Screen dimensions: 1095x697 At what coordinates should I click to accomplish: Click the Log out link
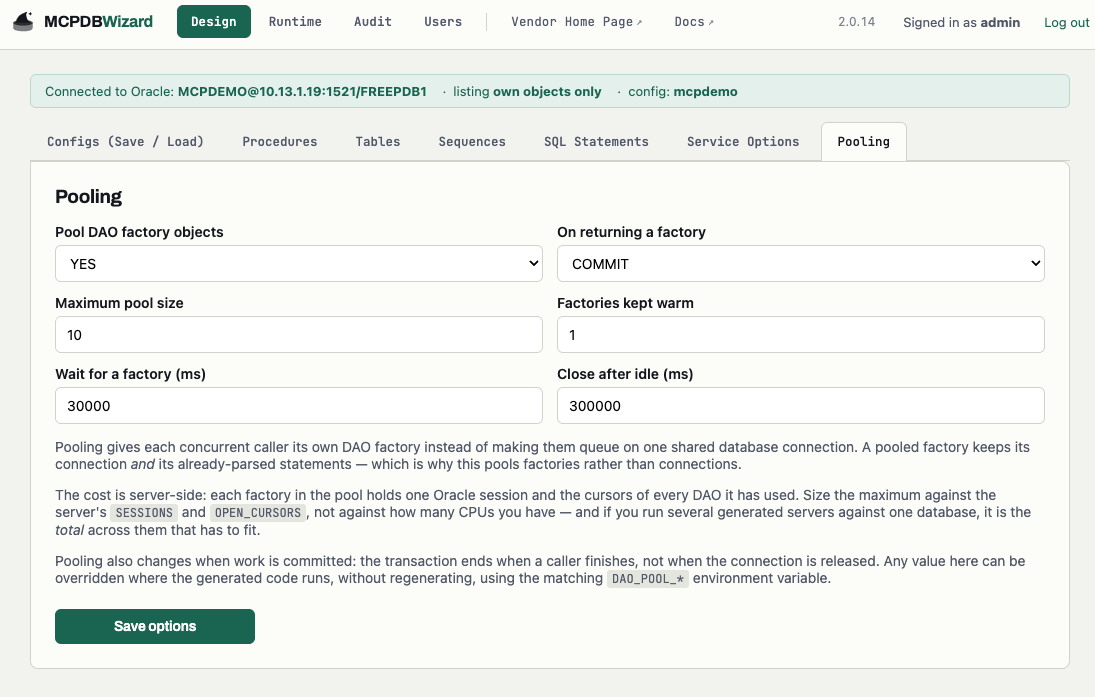coord(1066,22)
